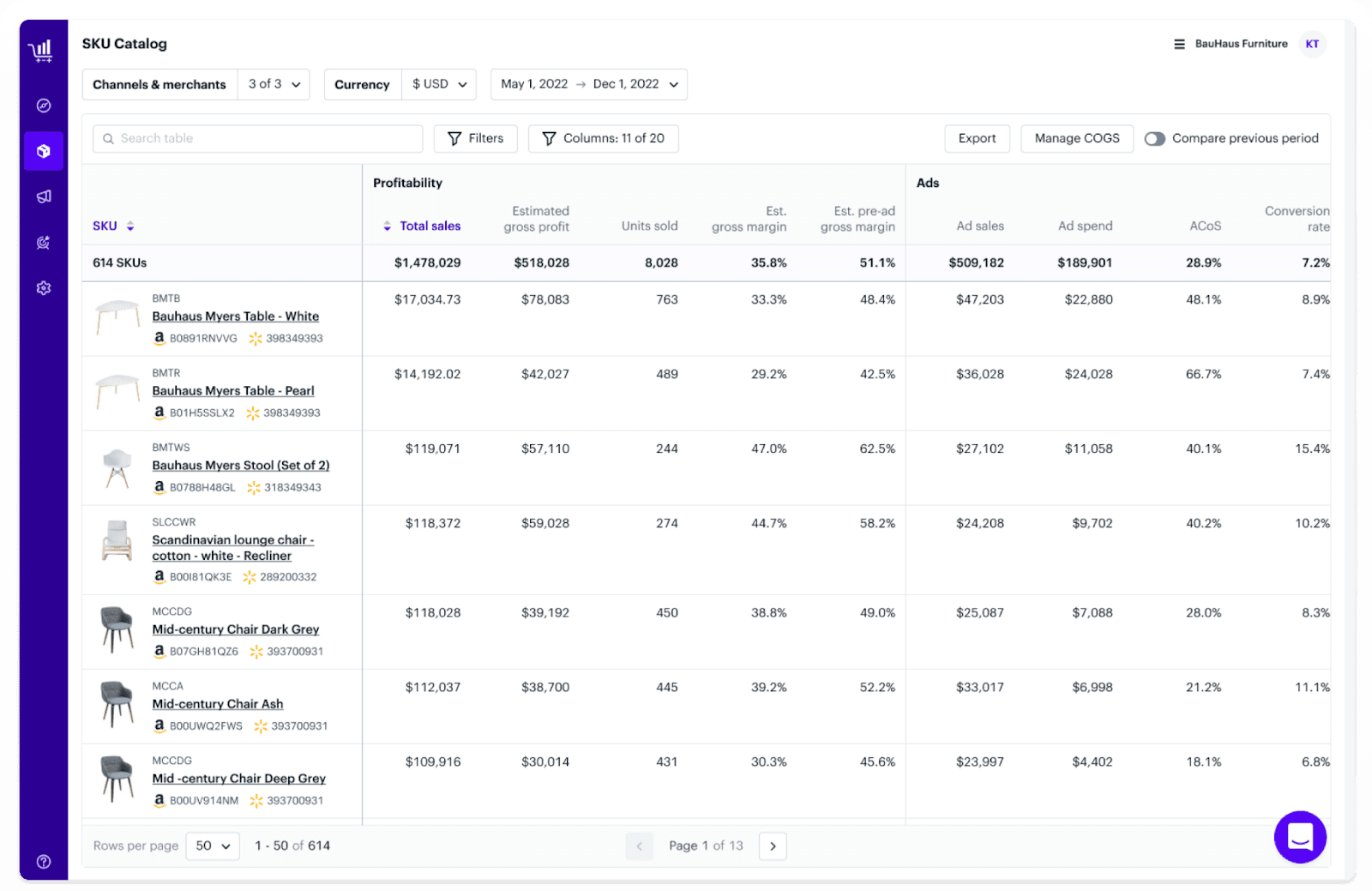Click the Amazon icon for B00UV914NM
Image resolution: width=1372 pixels, height=891 pixels.
click(x=159, y=800)
